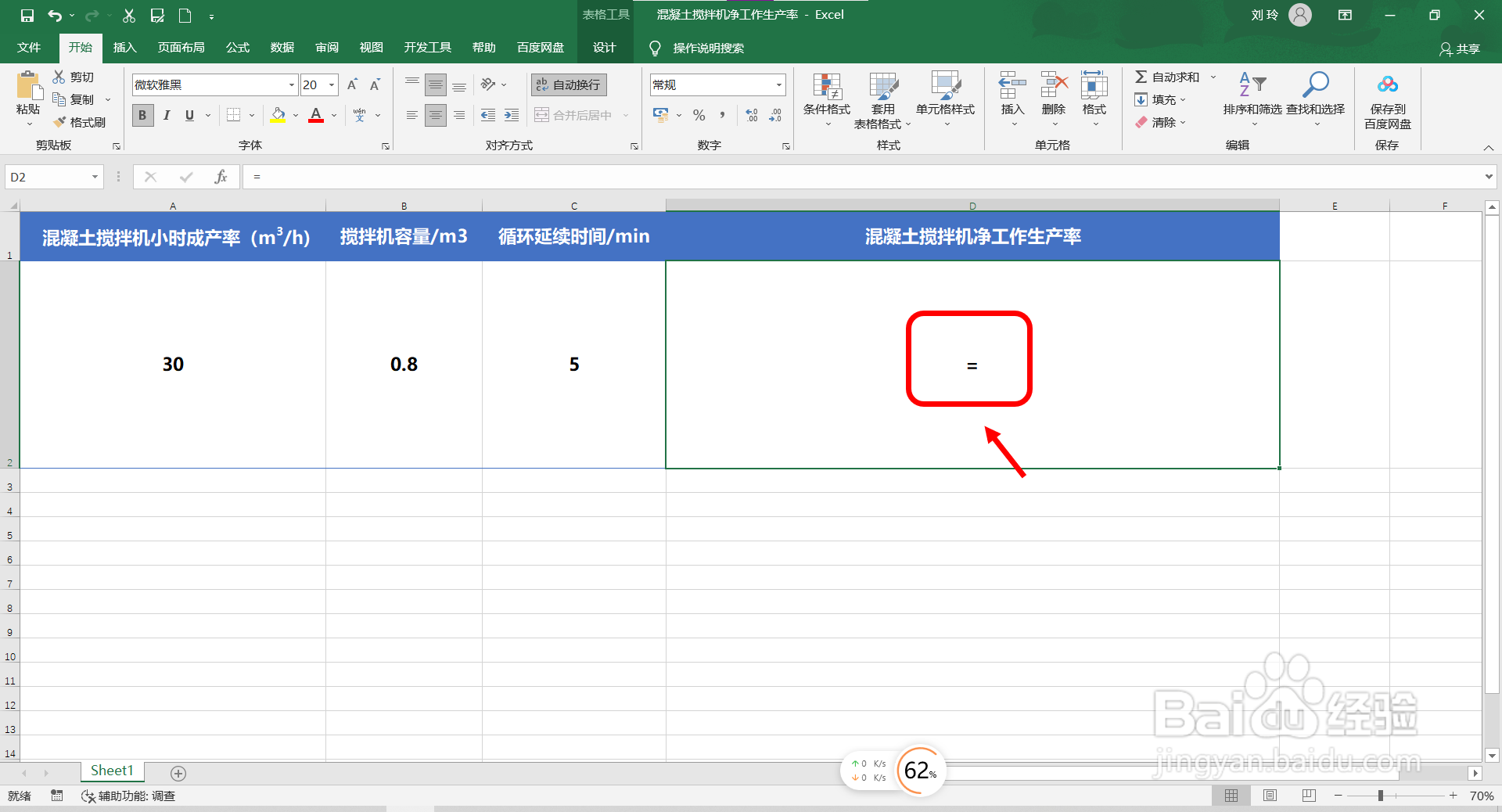The width and height of the screenshot is (1502, 812).
Task: Increase font size with the larger A icon
Action: pyautogui.click(x=352, y=84)
